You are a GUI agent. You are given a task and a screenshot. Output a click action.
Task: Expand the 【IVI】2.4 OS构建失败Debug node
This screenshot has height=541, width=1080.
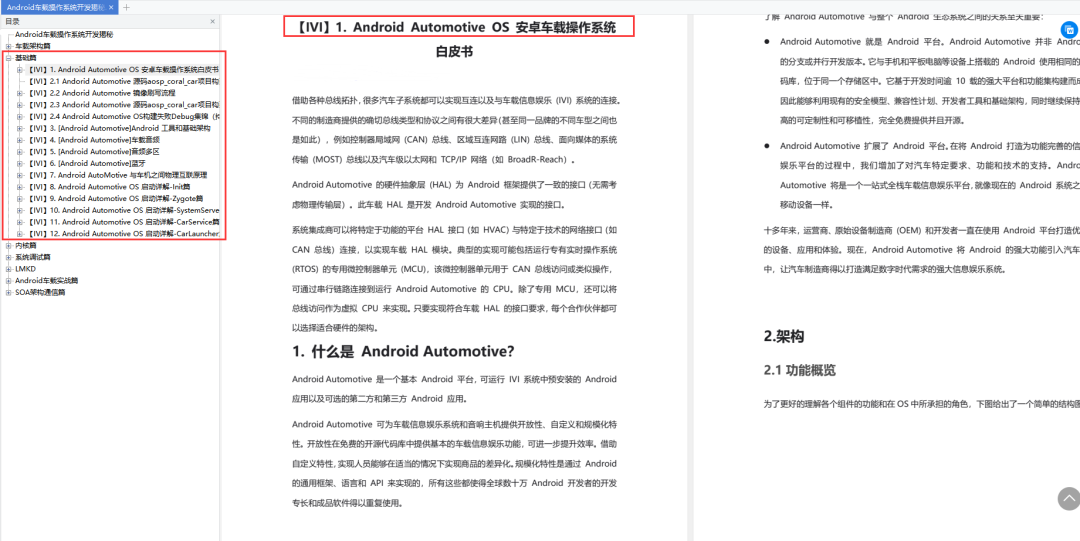19,116
